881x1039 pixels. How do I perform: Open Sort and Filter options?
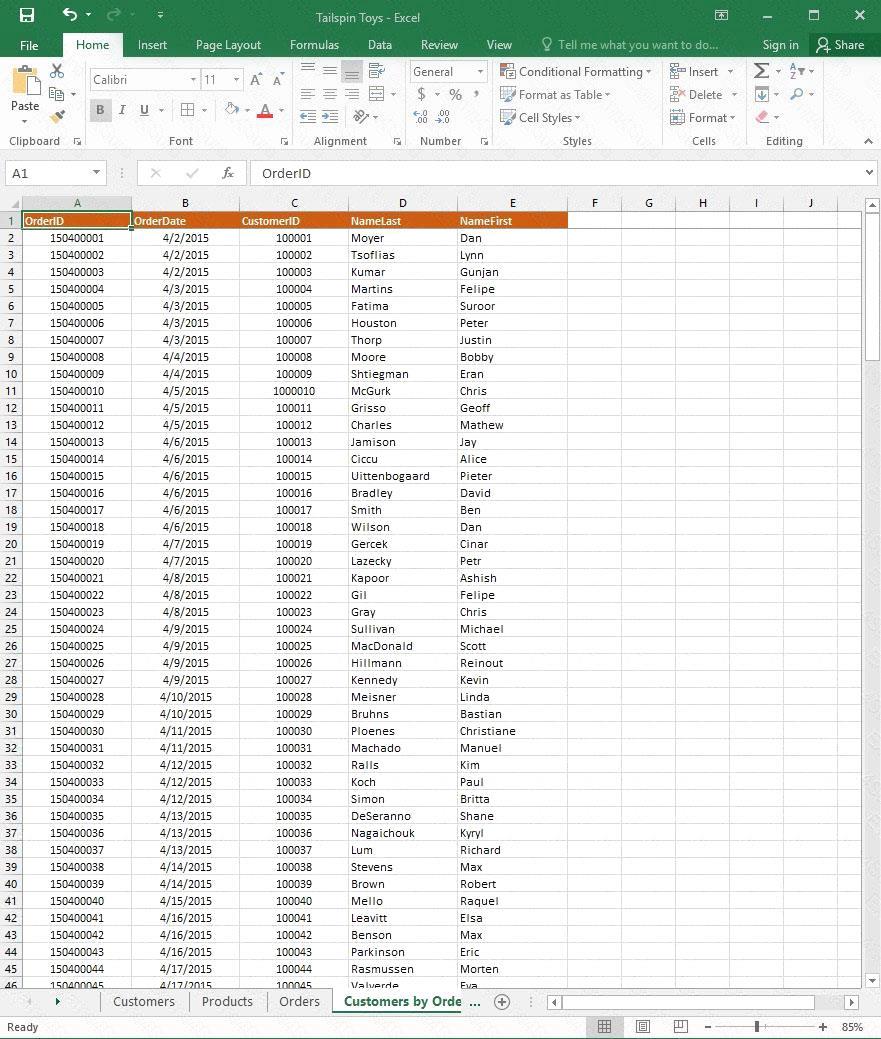tap(798, 71)
